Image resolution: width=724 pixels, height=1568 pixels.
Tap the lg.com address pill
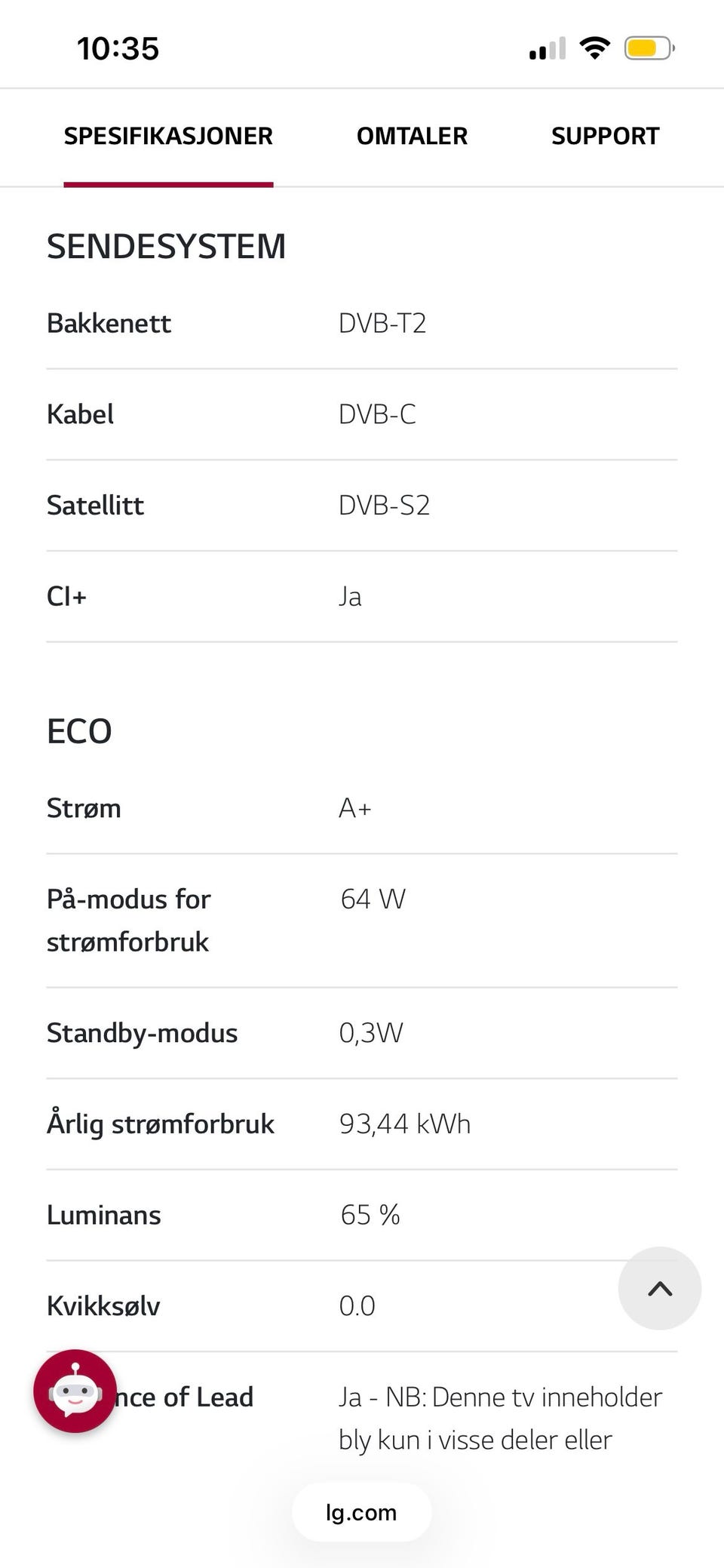(361, 1512)
